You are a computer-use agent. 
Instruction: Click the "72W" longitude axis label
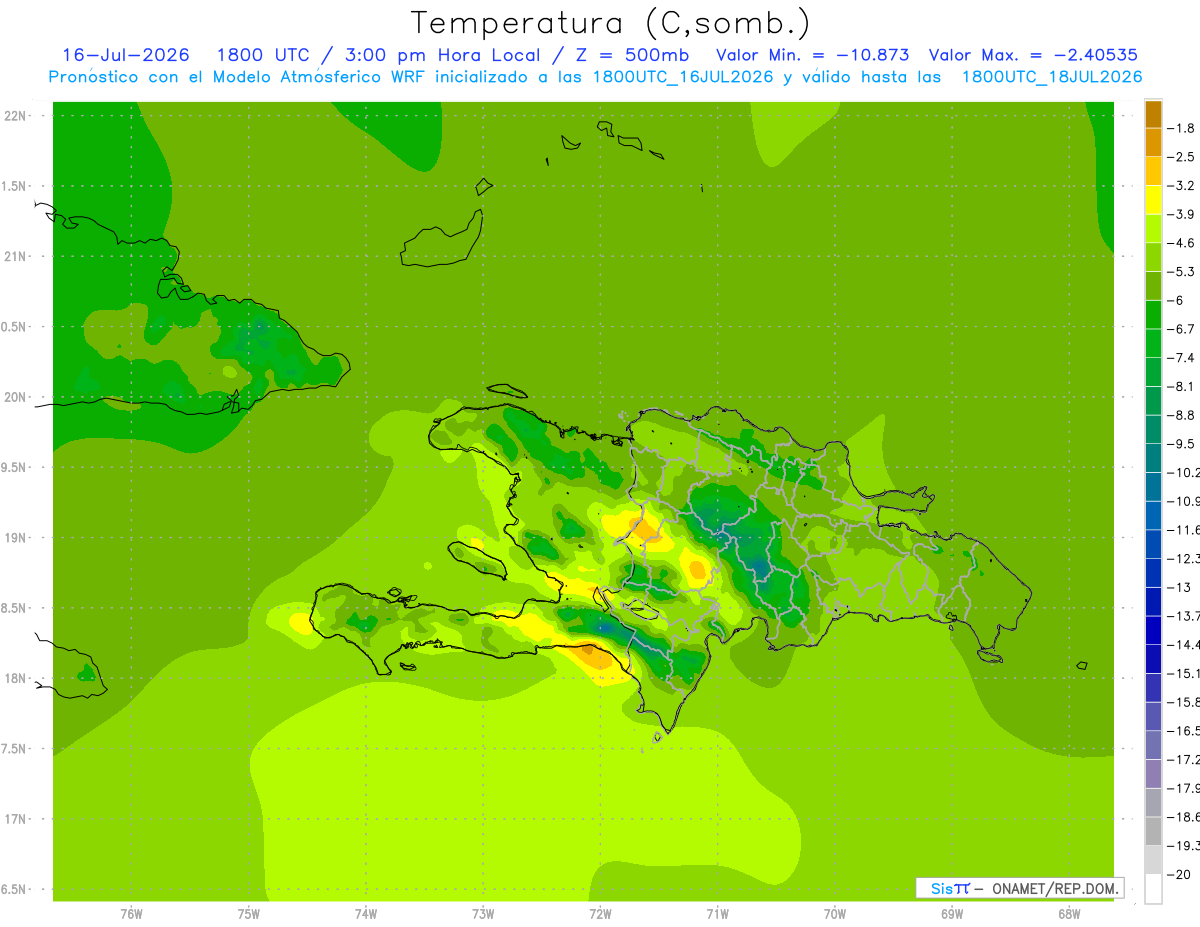[600, 914]
